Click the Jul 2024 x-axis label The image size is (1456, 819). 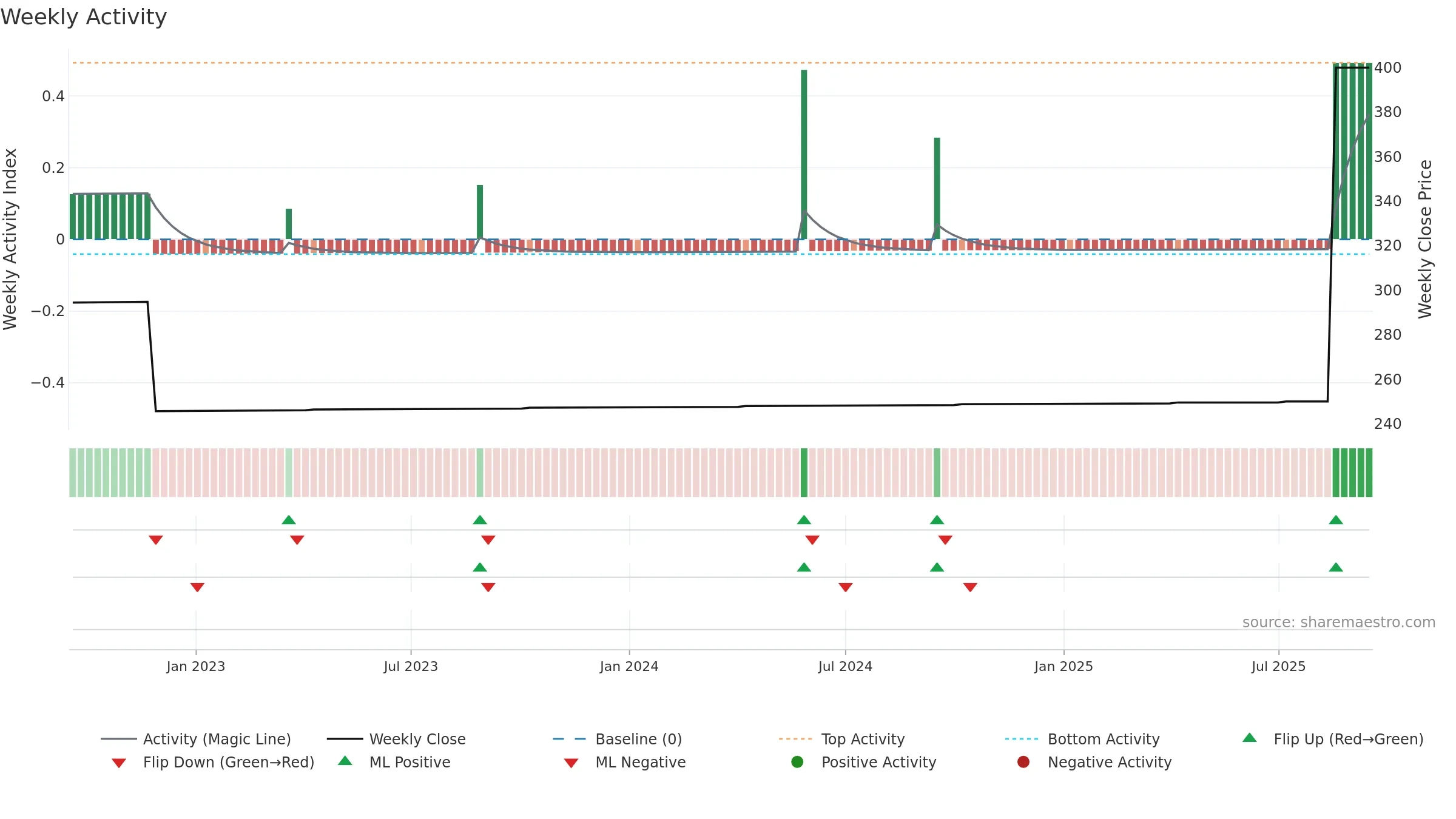coord(845,666)
